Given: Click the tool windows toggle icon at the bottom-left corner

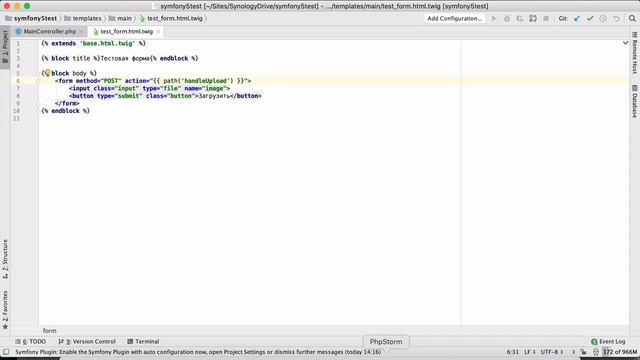Looking at the screenshot, I should click(6, 352).
